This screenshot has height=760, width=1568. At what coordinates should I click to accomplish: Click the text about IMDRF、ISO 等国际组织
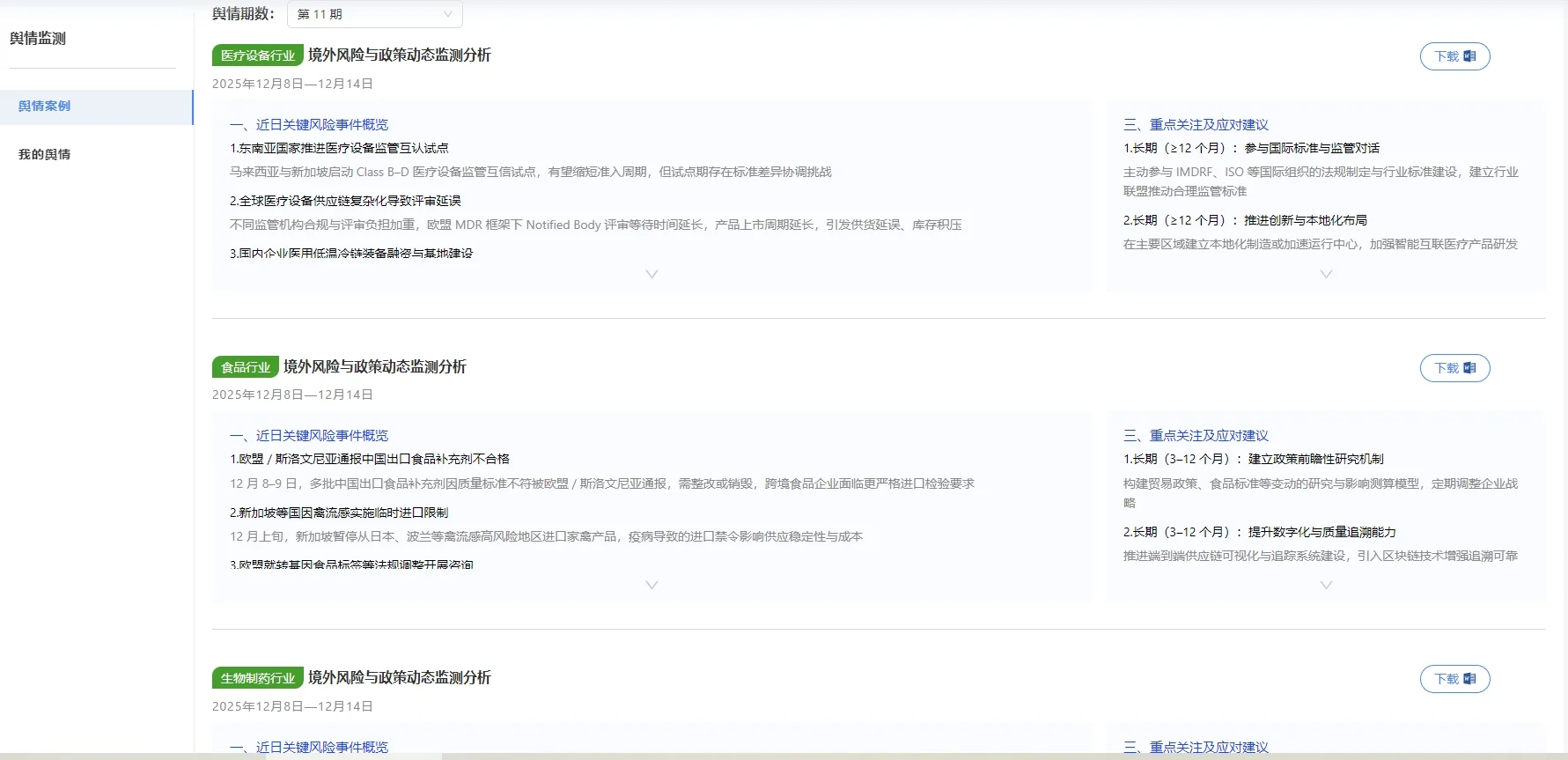(1321, 181)
